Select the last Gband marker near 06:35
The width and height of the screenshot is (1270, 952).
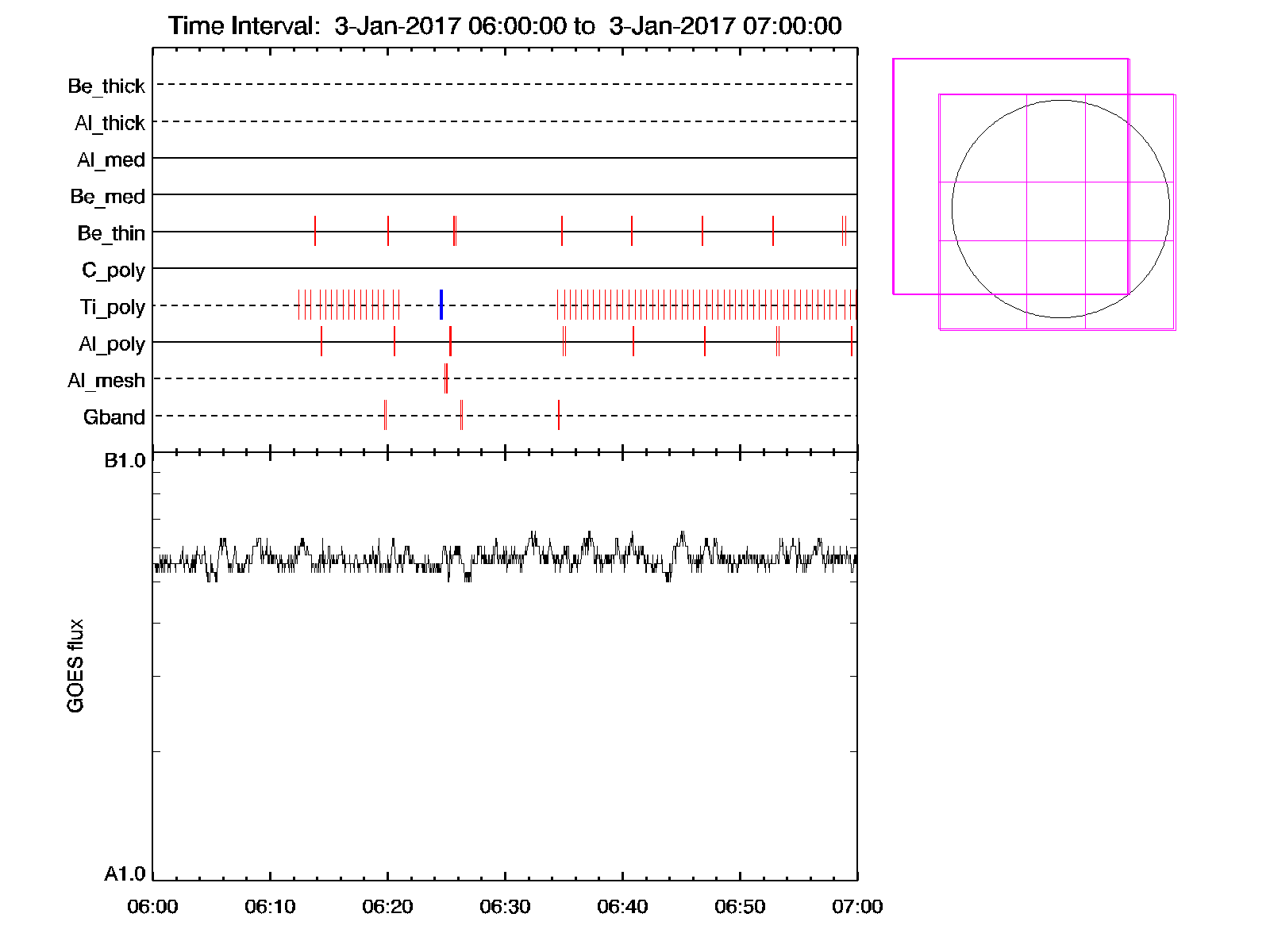point(559,415)
